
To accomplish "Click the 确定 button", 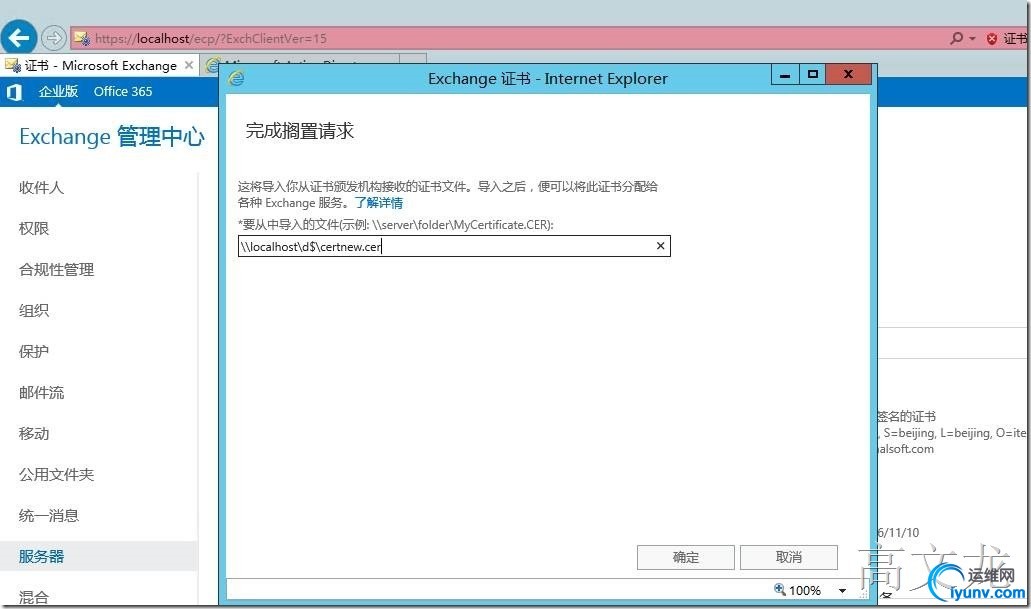I will coord(685,557).
